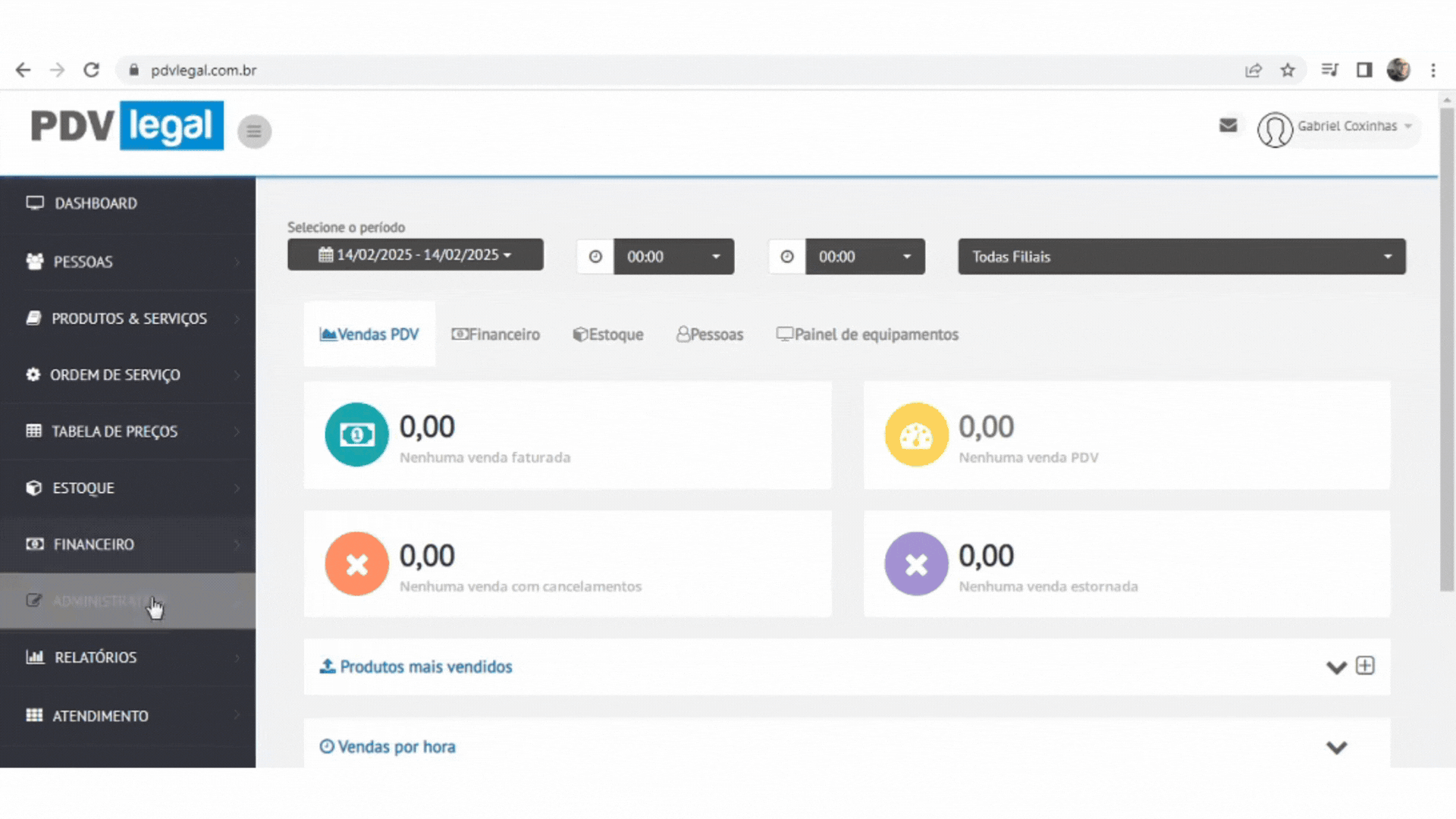Expand the Vendas por hora section
The image size is (1456, 819).
[1336, 748]
